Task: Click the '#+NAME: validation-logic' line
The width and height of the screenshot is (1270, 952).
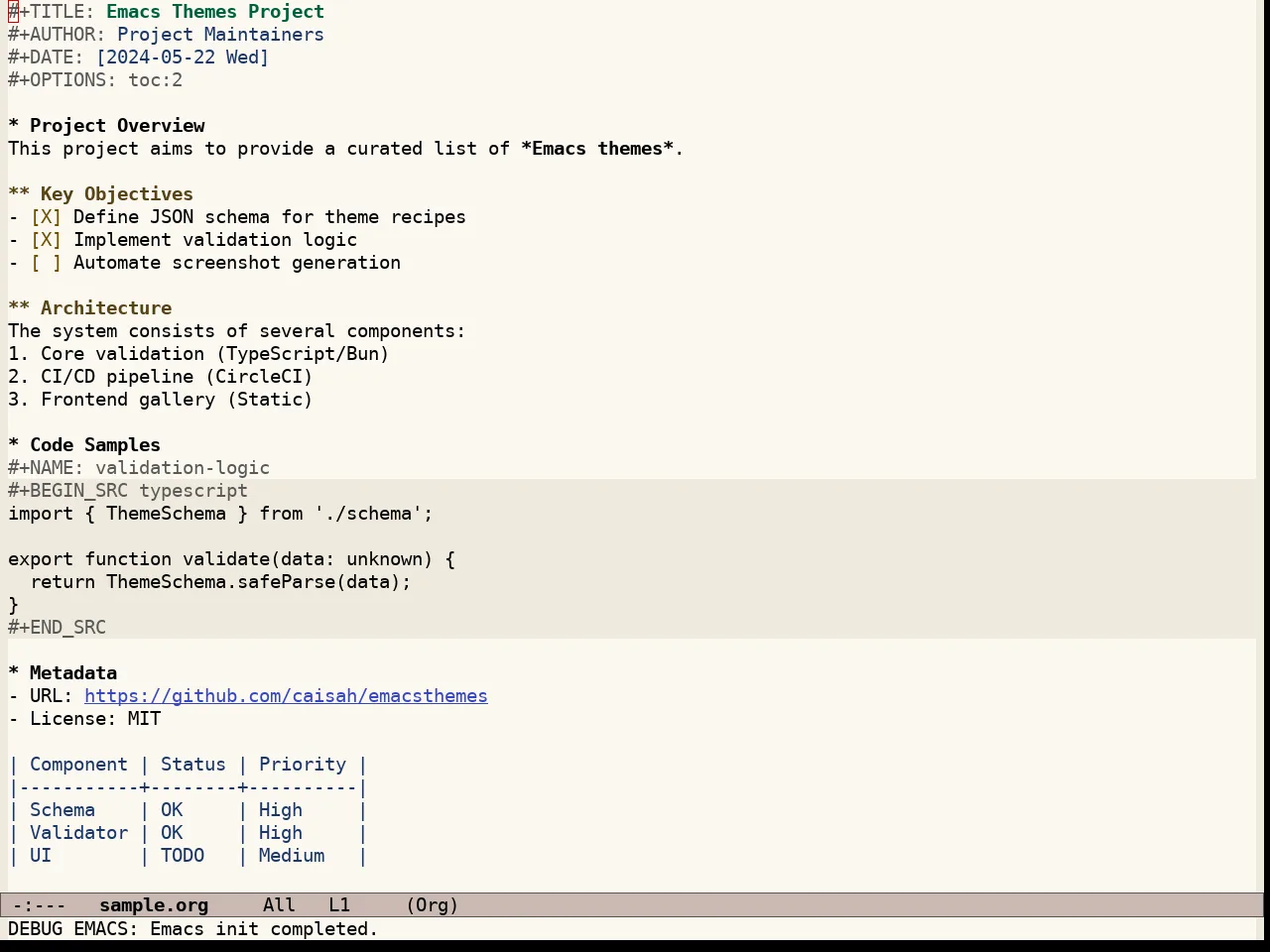Action: tap(139, 468)
